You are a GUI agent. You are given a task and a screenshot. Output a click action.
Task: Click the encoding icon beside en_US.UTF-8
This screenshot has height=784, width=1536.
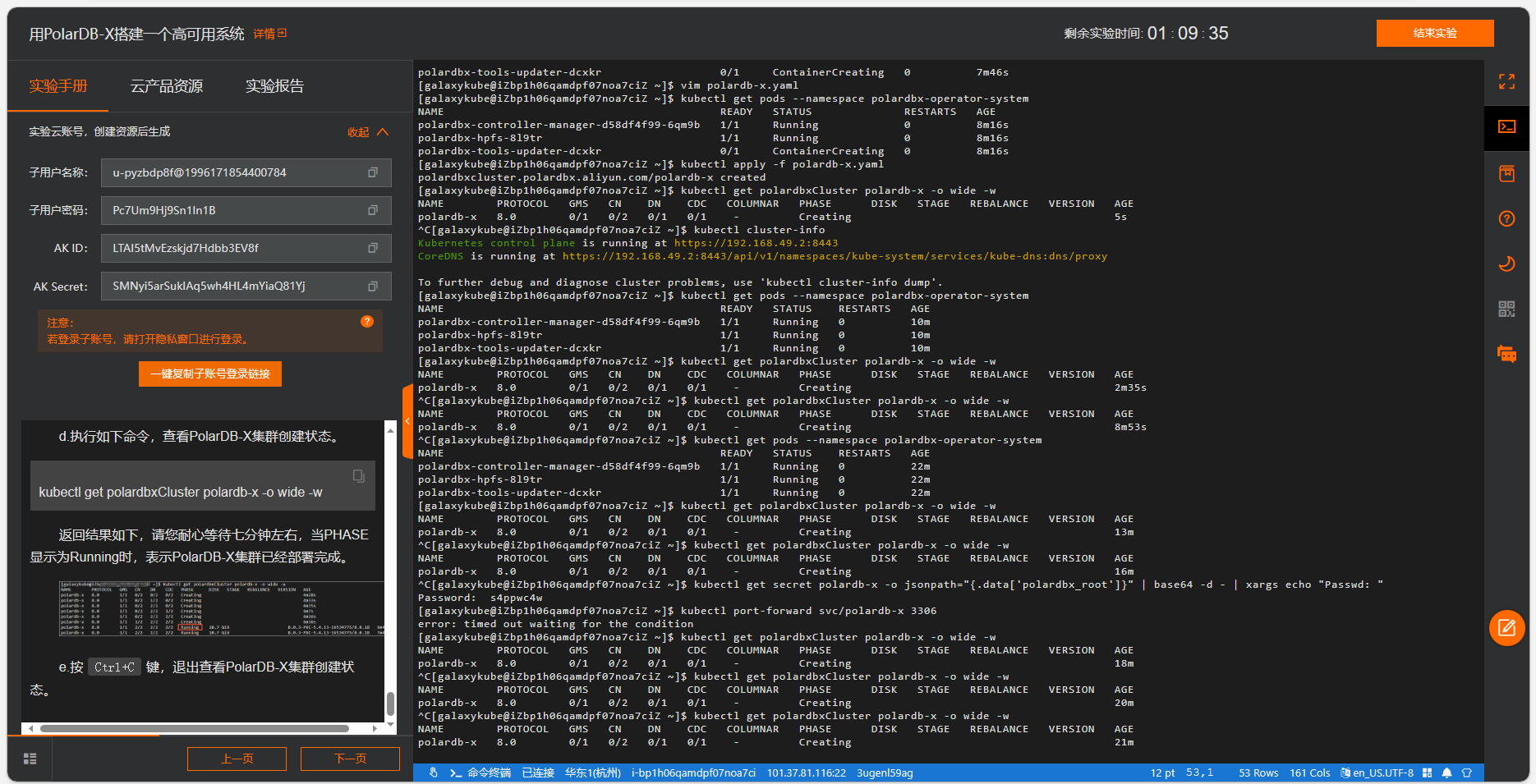(x=1345, y=773)
